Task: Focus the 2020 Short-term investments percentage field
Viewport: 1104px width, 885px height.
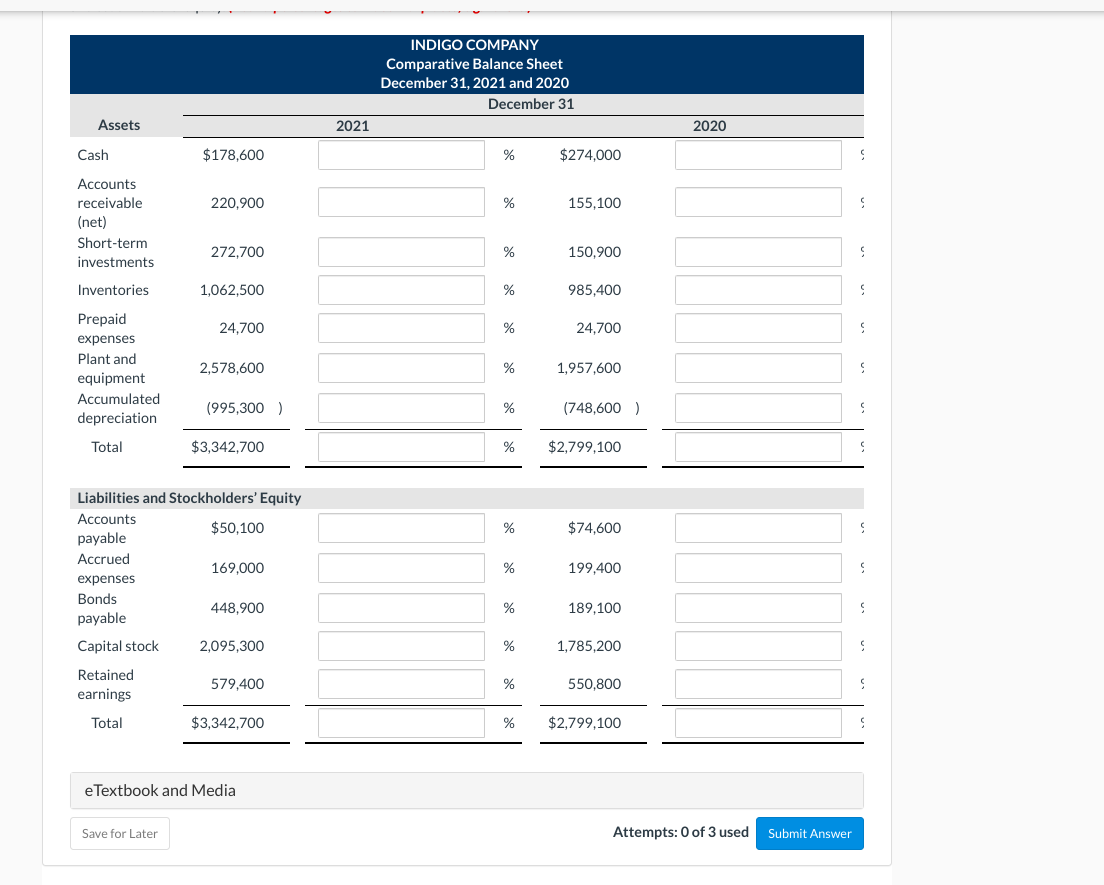Action: point(758,252)
